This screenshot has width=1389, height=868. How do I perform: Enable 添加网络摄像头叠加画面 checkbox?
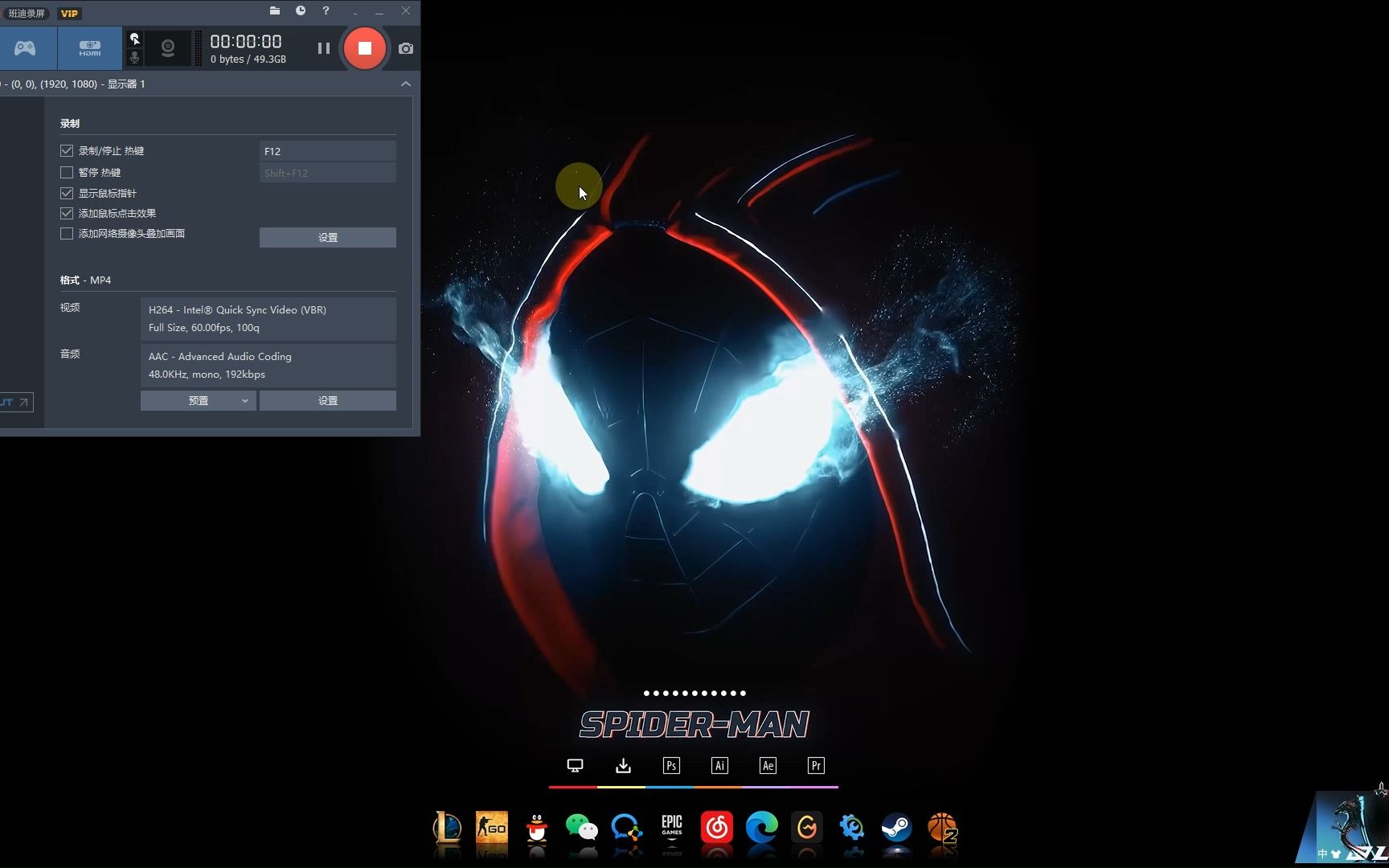67,233
